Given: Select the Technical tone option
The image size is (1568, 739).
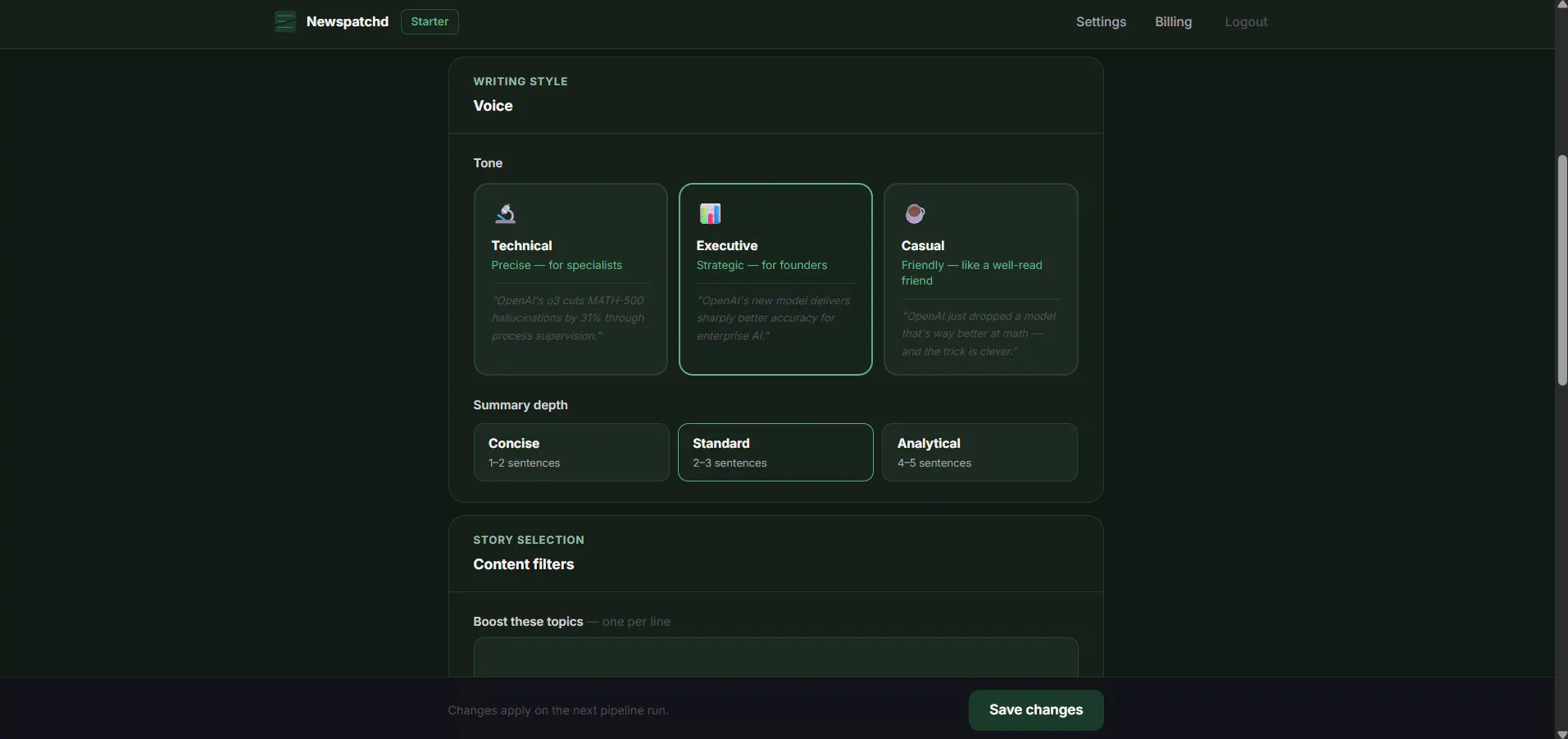Looking at the screenshot, I should tap(570, 279).
